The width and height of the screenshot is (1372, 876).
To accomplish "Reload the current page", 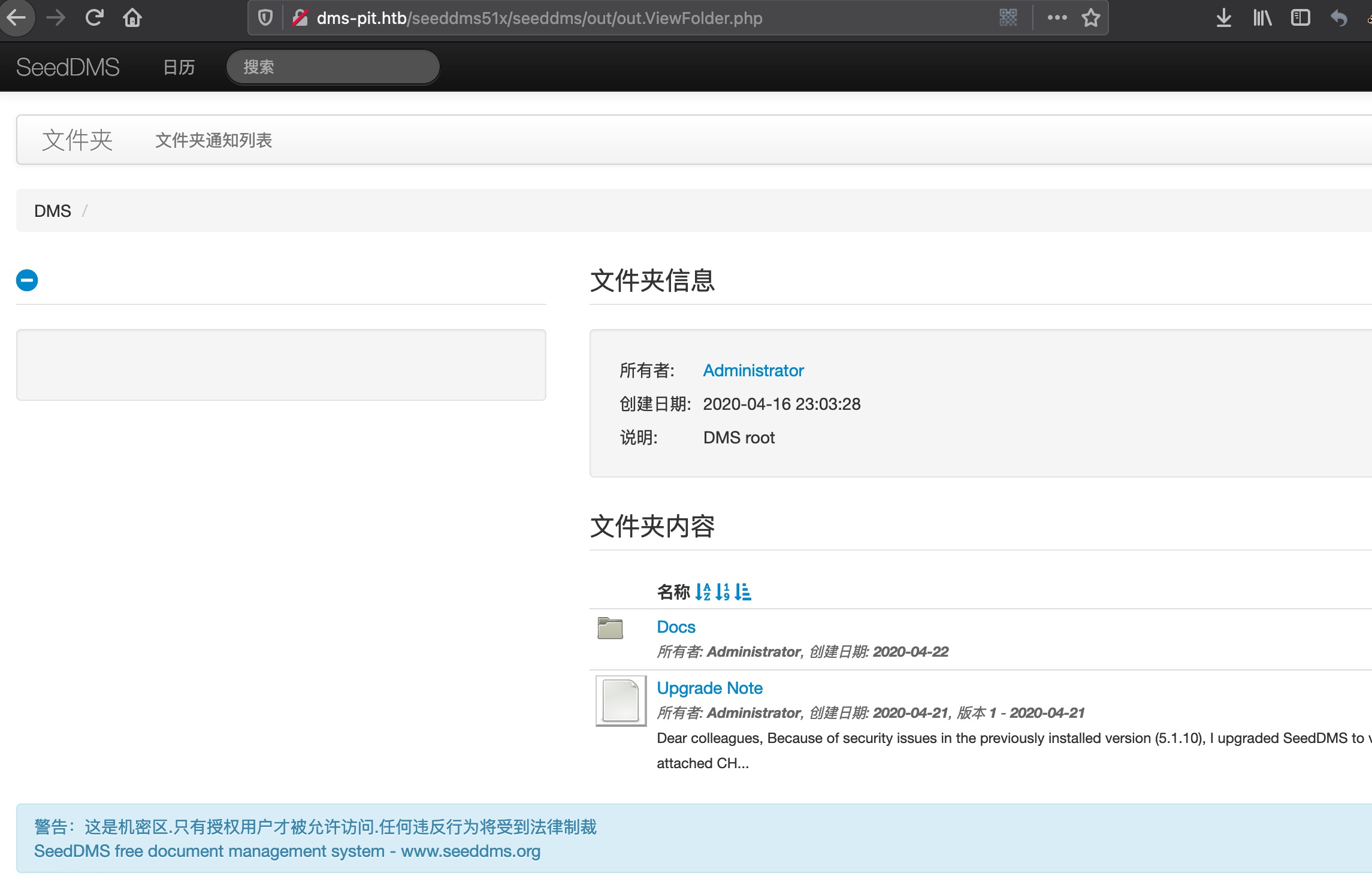I will [95, 18].
